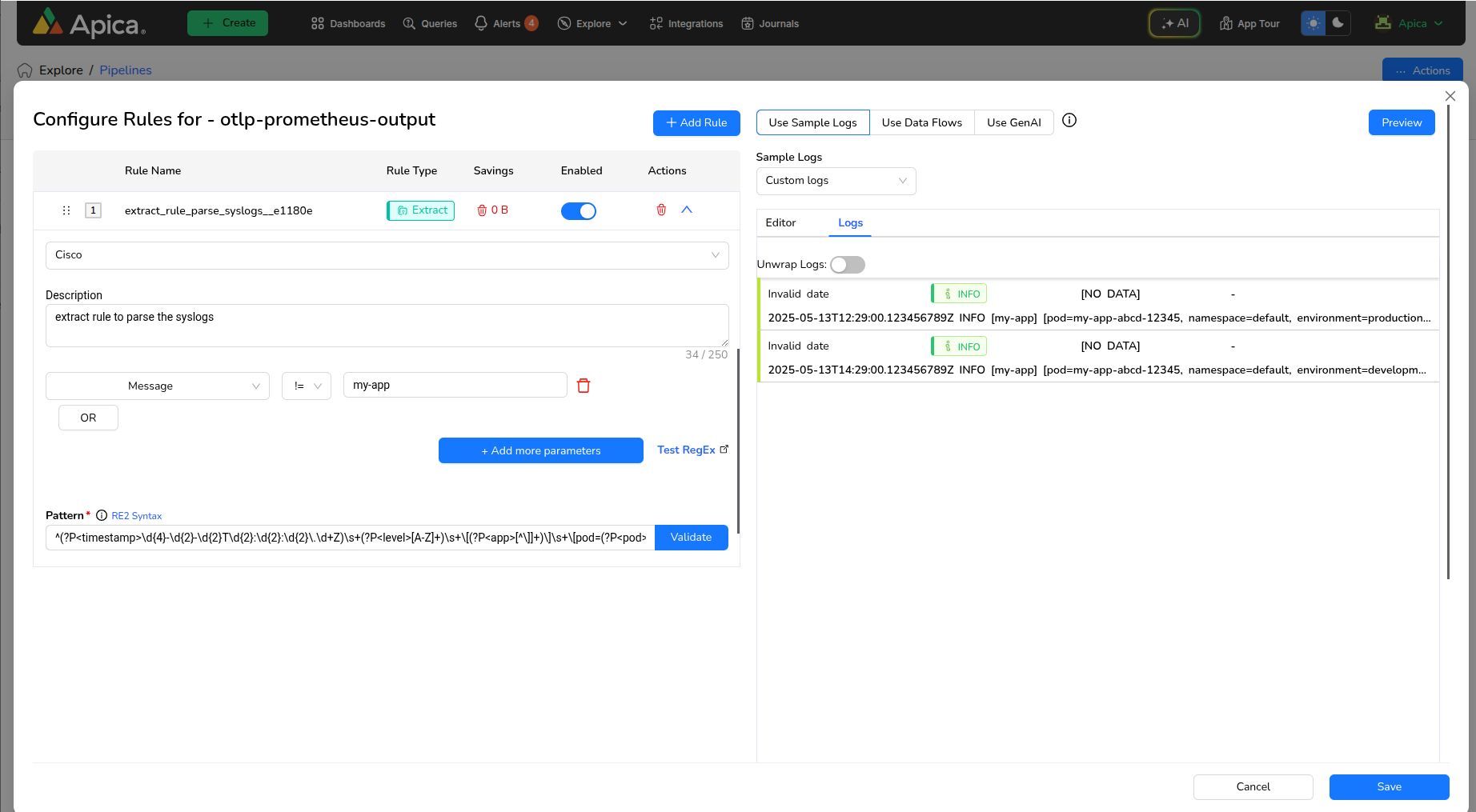Select the Use Data Flows option
The image size is (1476, 812).
(921, 122)
